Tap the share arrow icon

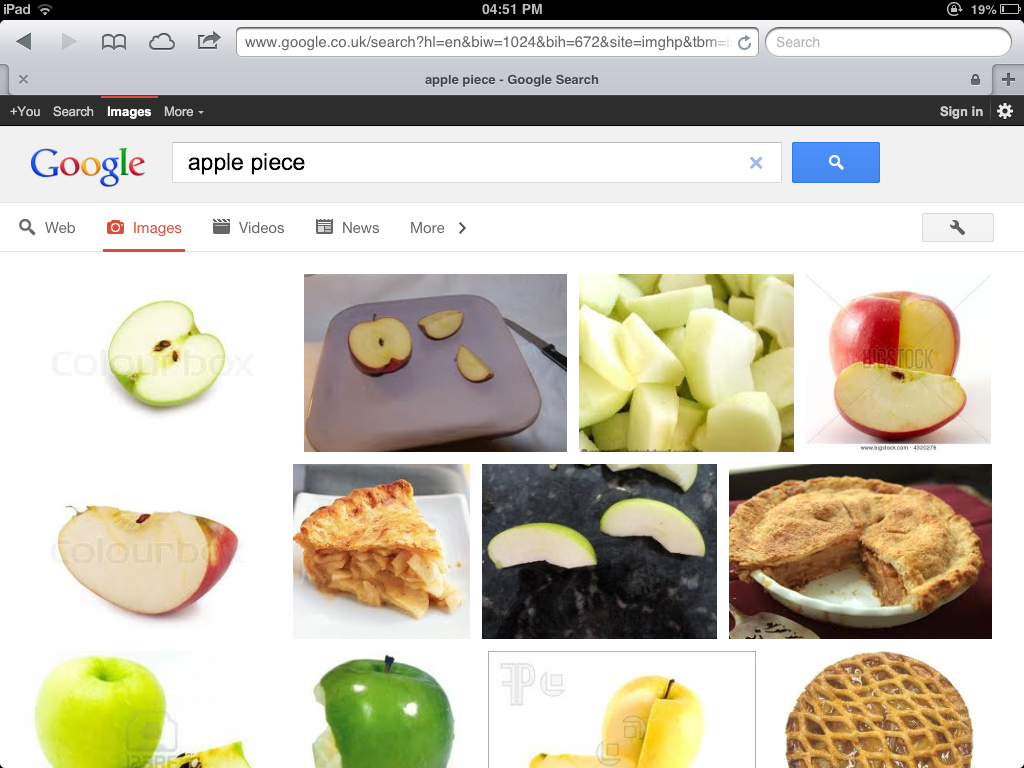[208, 41]
